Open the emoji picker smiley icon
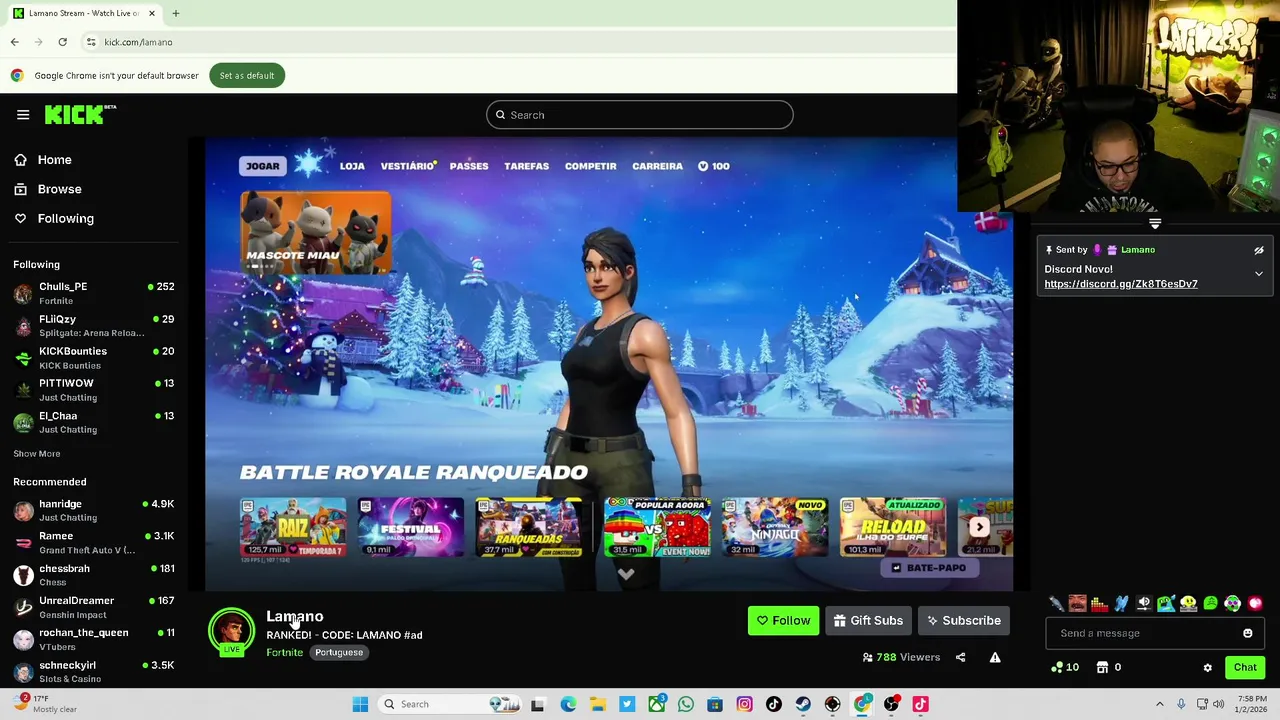The width and height of the screenshot is (1280, 720). coord(1247,633)
